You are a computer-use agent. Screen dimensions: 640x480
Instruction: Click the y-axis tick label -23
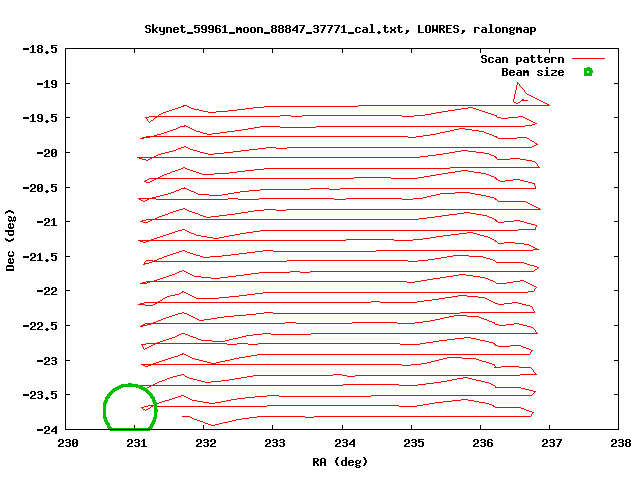[x=47, y=360]
